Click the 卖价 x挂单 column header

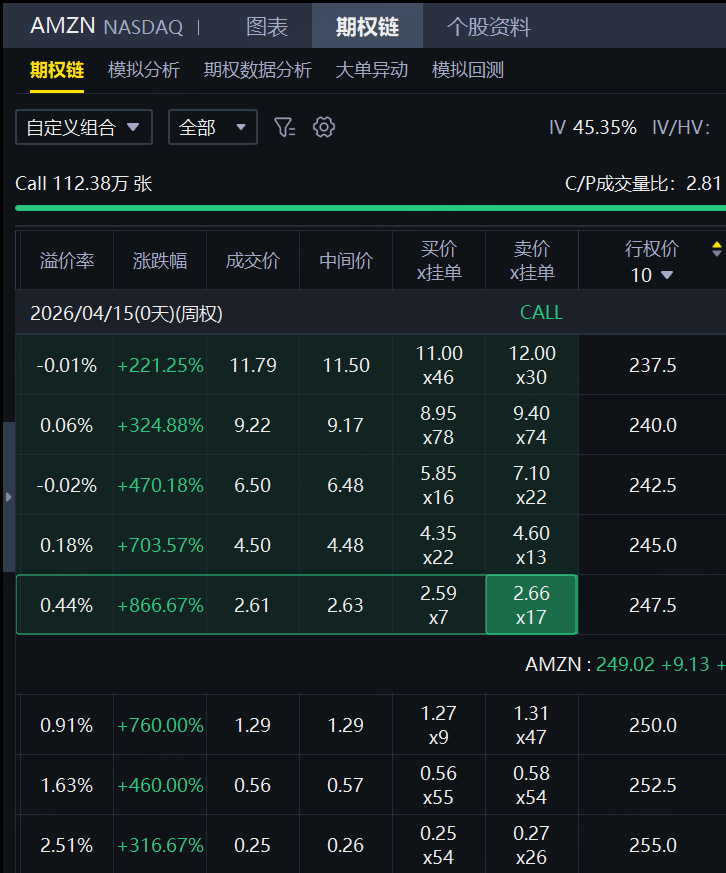532,261
